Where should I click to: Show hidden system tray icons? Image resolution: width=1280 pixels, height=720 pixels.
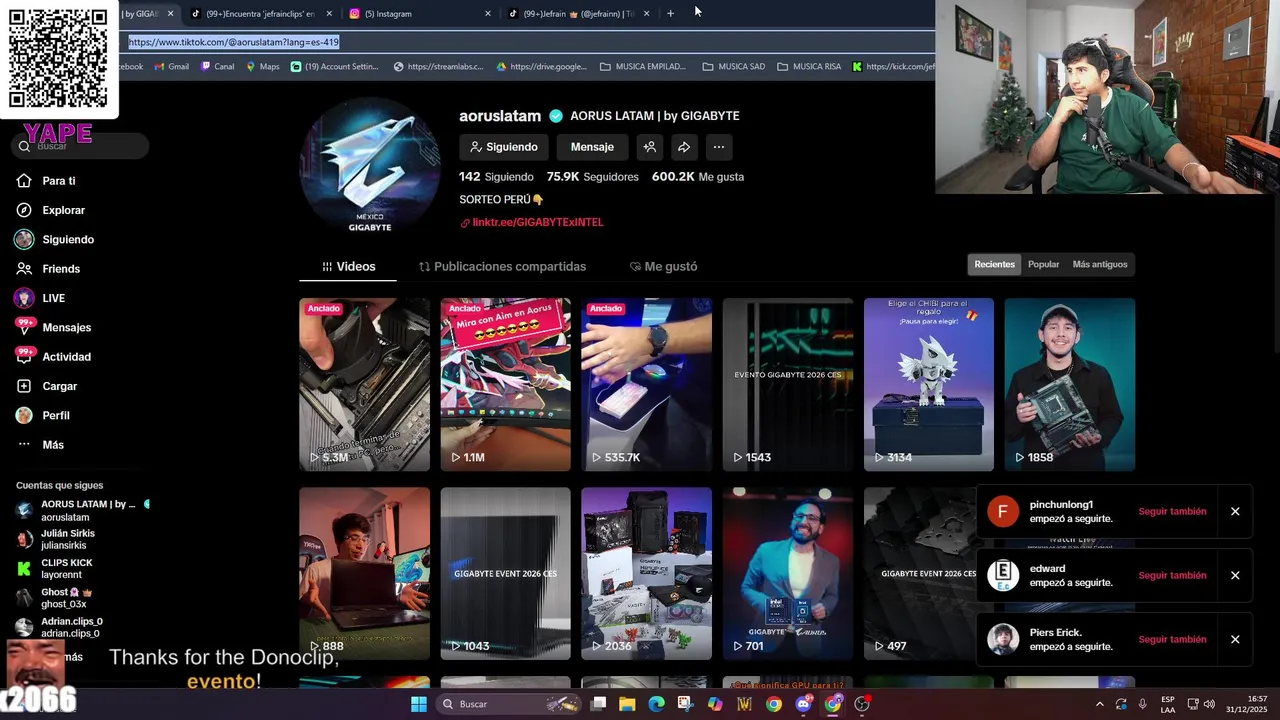coord(1099,704)
